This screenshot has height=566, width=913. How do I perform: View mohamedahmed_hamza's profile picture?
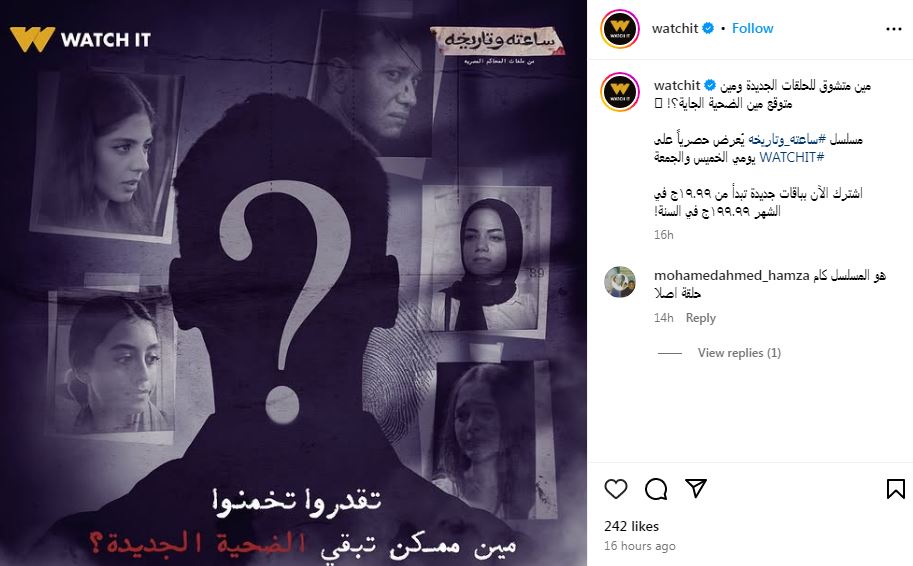(620, 282)
